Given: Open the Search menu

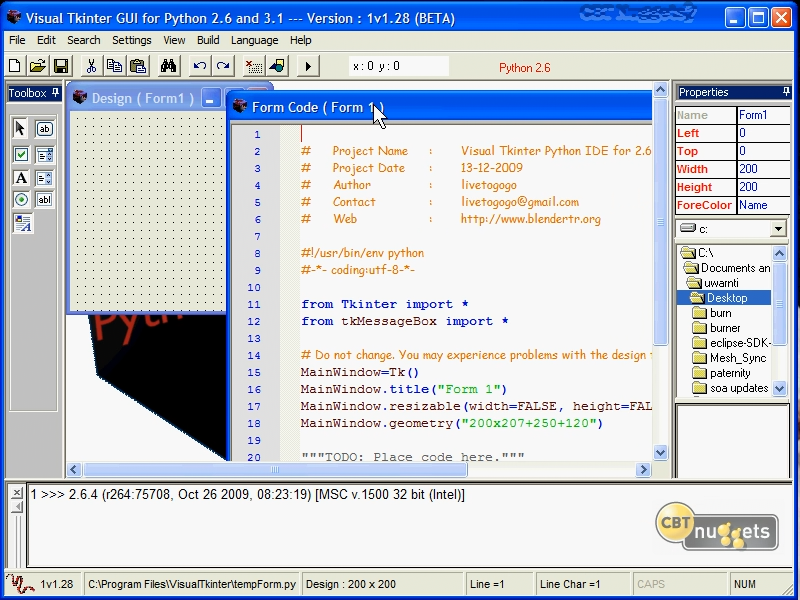Looking at the screenshot, I should click(84, 40).
